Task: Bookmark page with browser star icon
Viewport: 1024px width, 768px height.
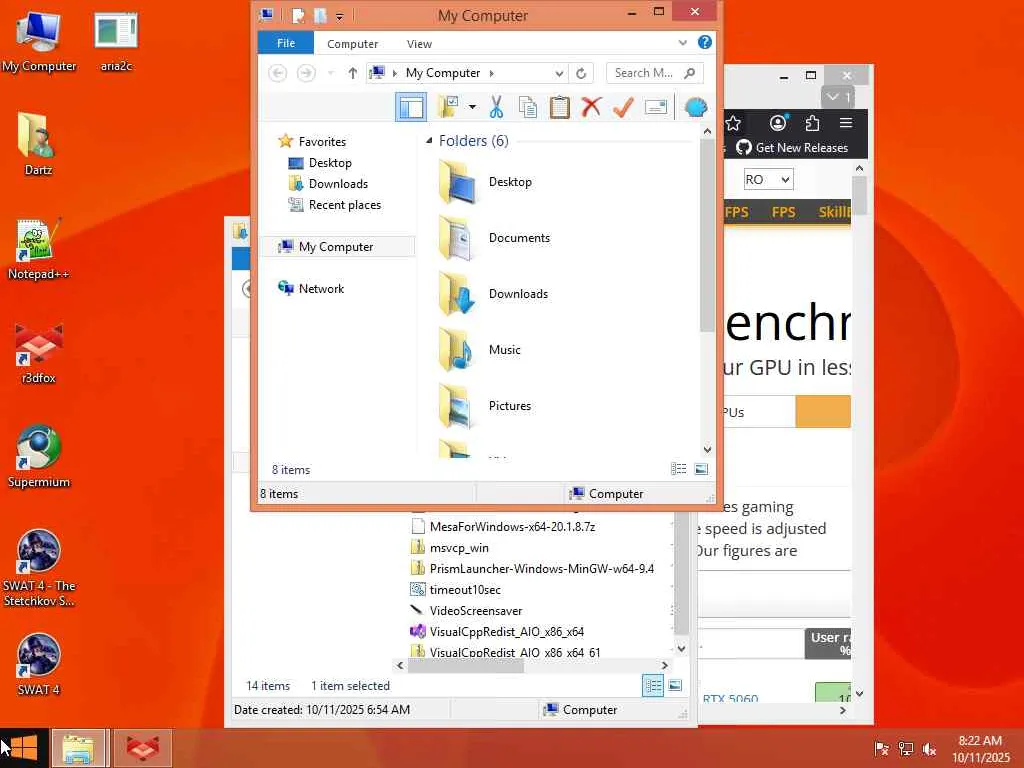Action: (x=733, y=123)
